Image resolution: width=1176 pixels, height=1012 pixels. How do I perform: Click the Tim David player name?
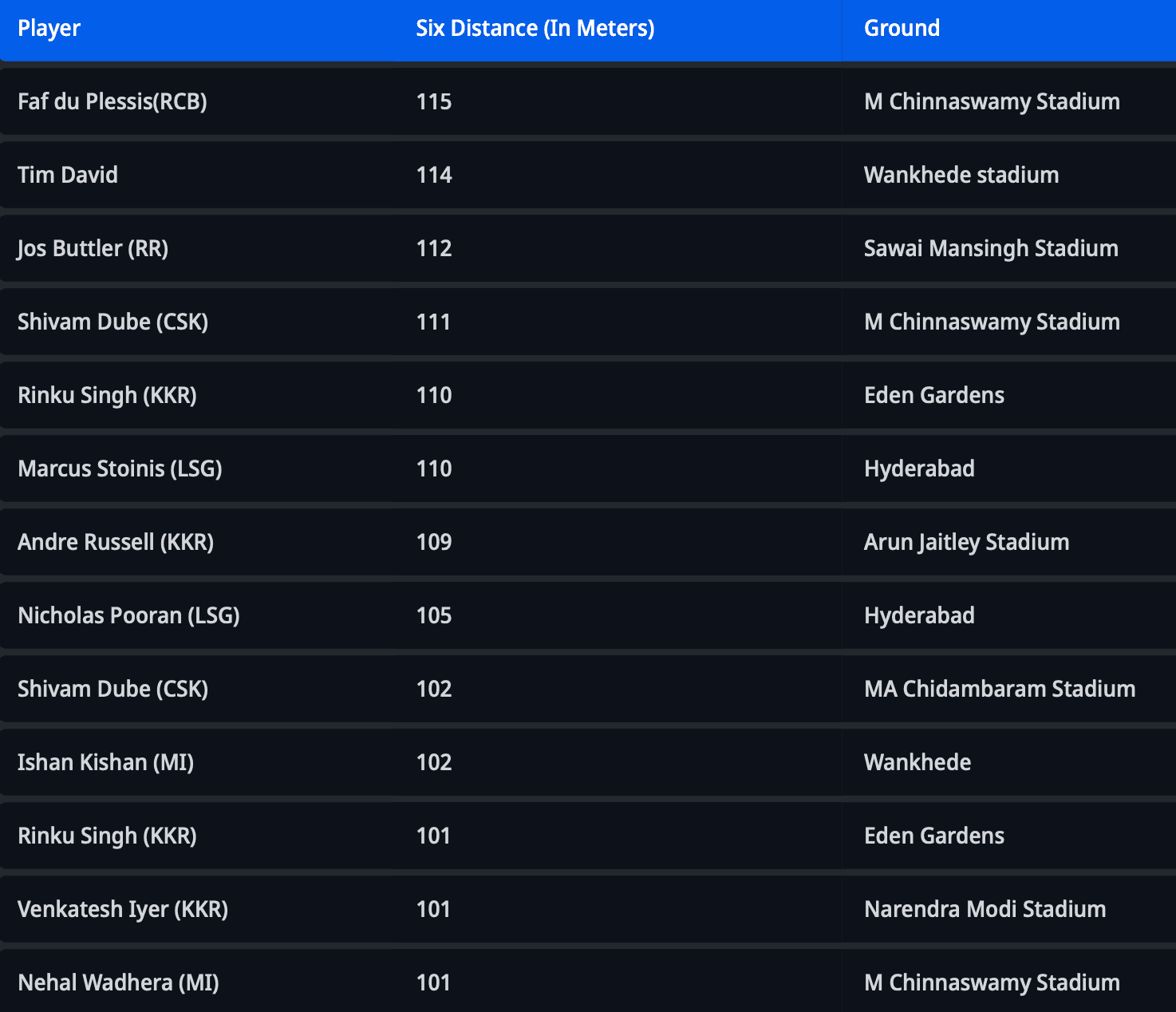(68, 175)
